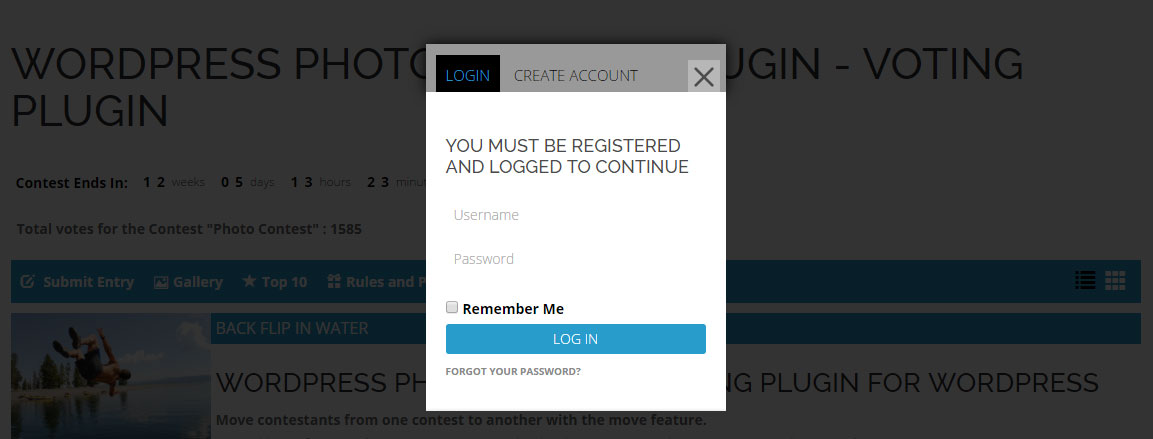Open the Submit Entry menu label
This screenshot has height=439, width=1153.
(88, 282)
